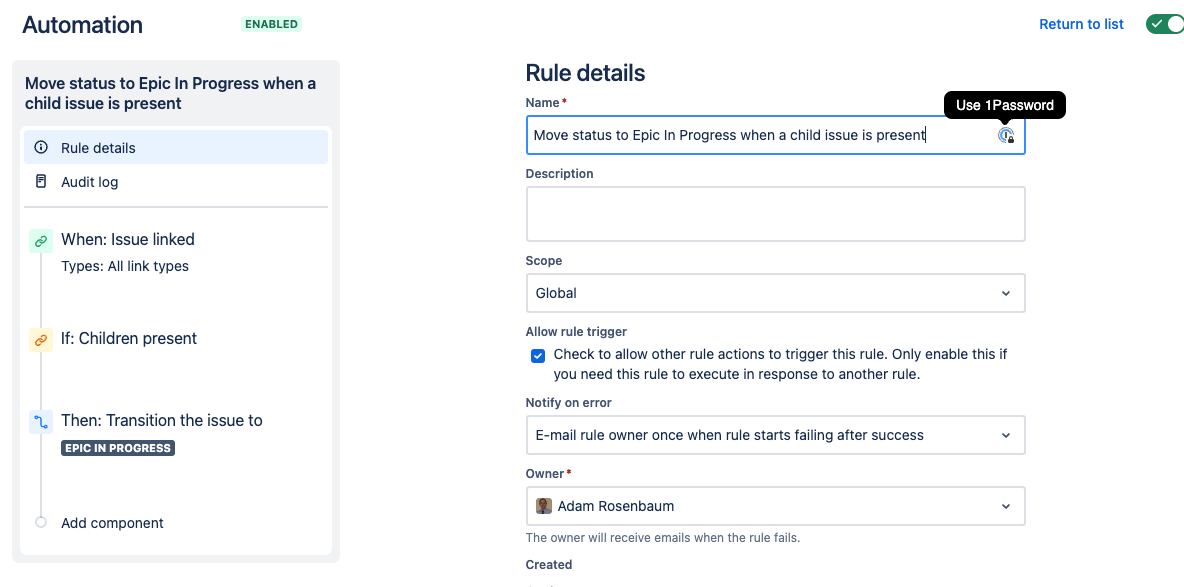The width and height of the screenshot is (1184, 587).
Task: Click the blue Transition issue action icon
Action: [41, 422]
